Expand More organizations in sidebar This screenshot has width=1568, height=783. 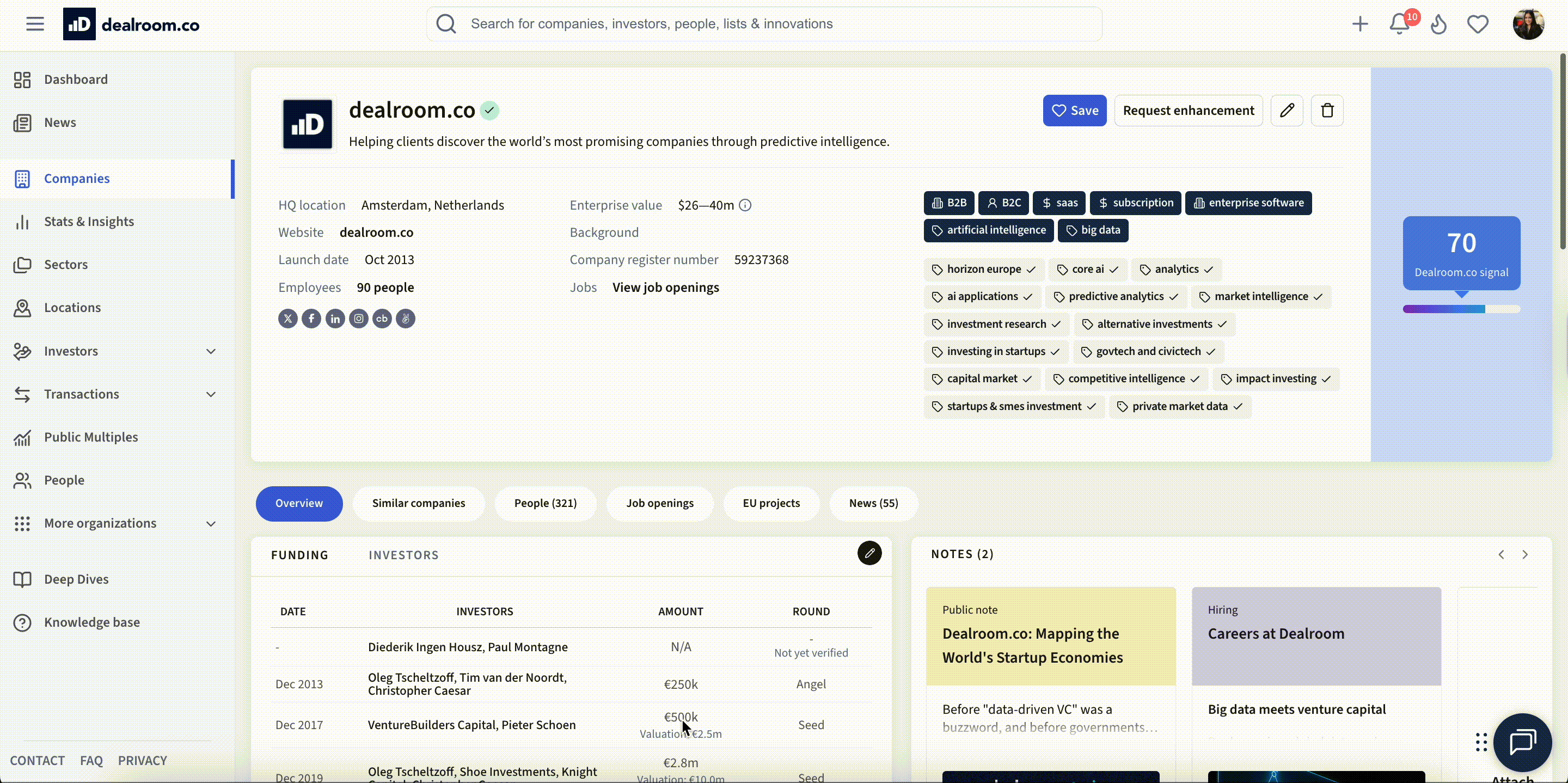(211, 524)
